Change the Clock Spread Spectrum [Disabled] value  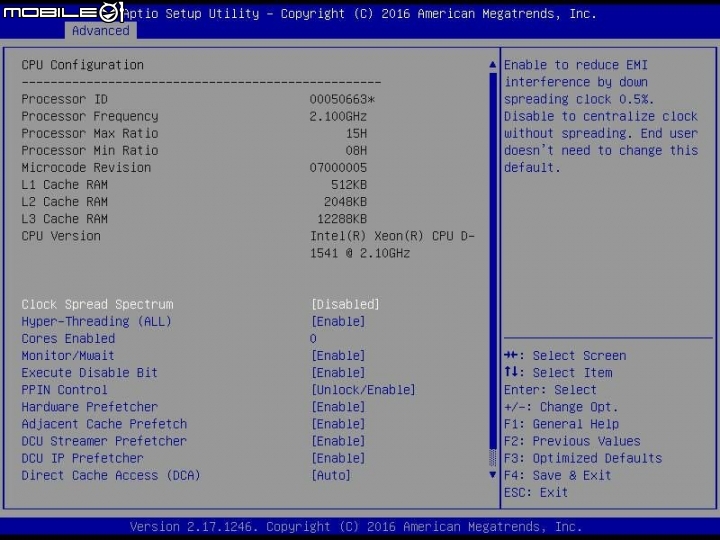click(x=345, y=304)
